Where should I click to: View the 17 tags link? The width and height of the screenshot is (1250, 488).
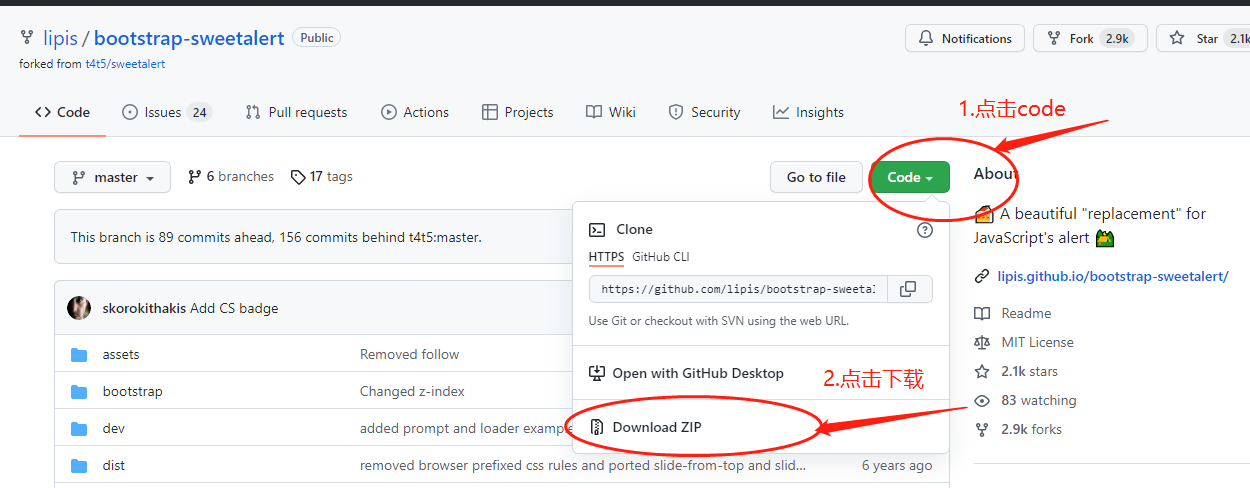tap(321, 177)
